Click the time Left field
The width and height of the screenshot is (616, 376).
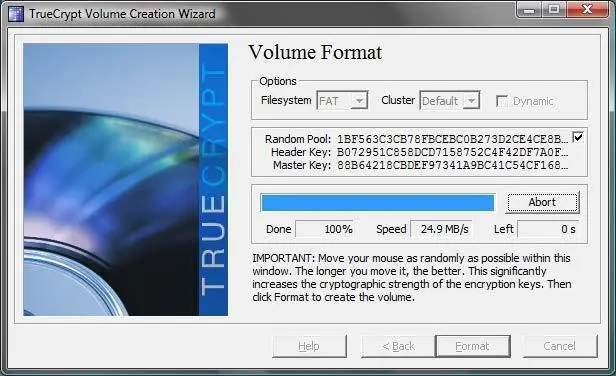pos(548,229)
